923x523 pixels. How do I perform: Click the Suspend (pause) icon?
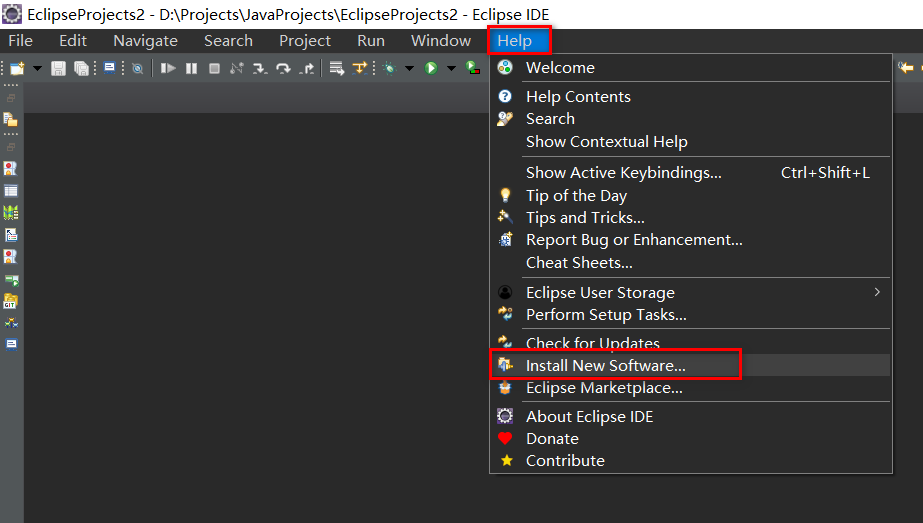(191, 68)
